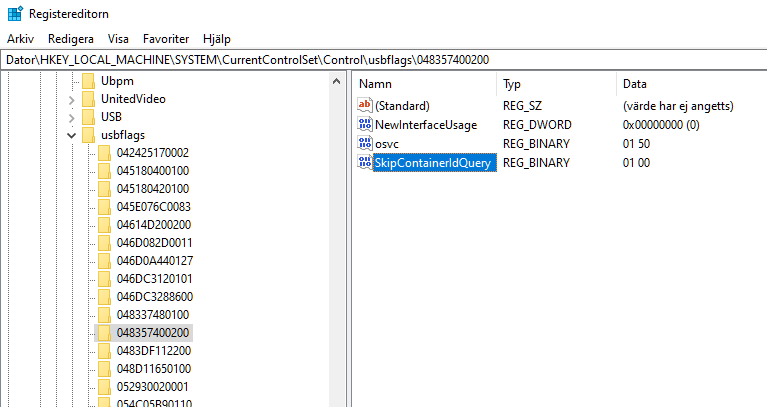Select the 048D11650100 key
Viewport: 767px width, 407px height.
153,368
